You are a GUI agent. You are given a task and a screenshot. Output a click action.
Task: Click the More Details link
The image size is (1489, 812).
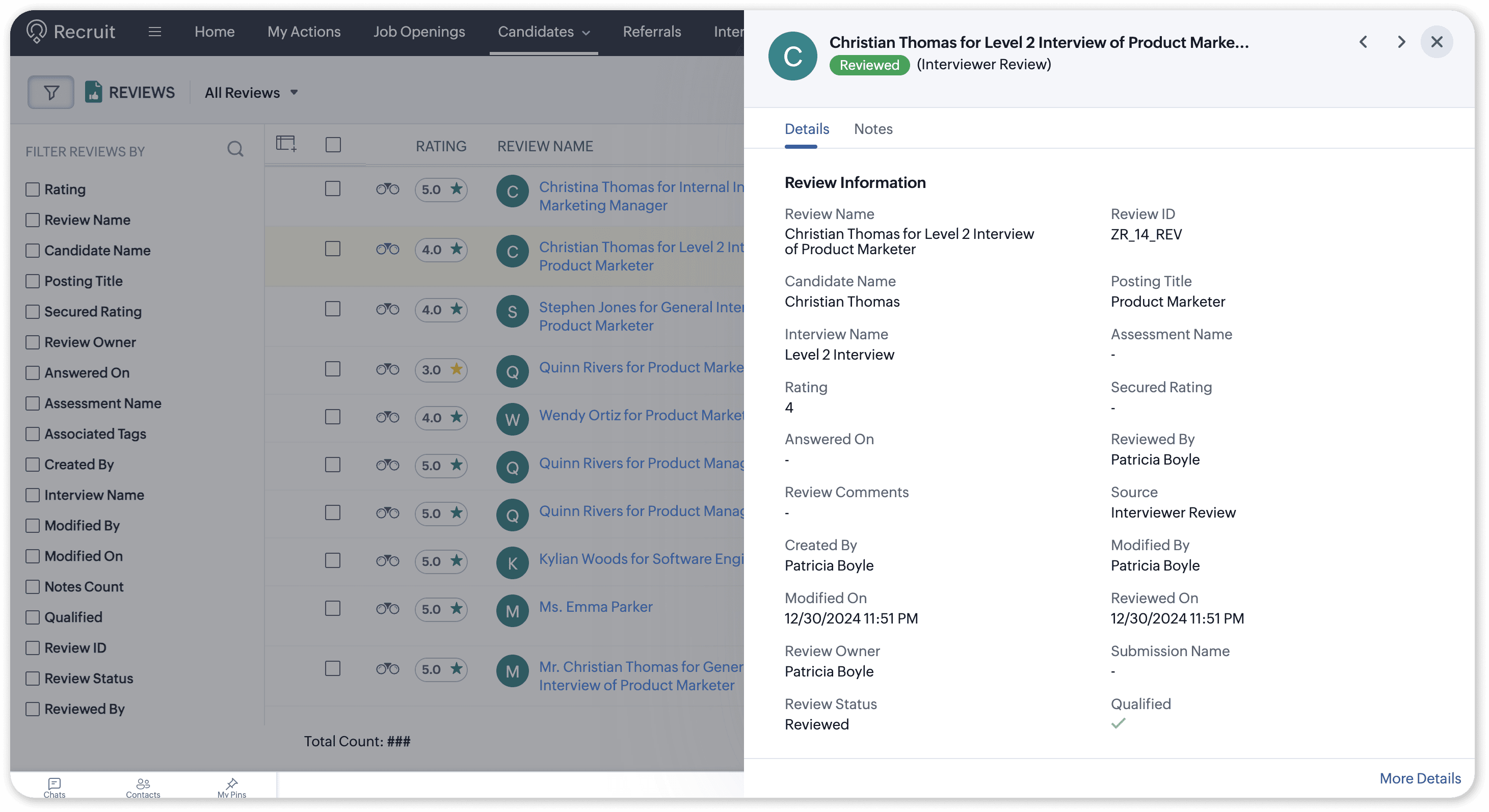(x=1420, y=778)
